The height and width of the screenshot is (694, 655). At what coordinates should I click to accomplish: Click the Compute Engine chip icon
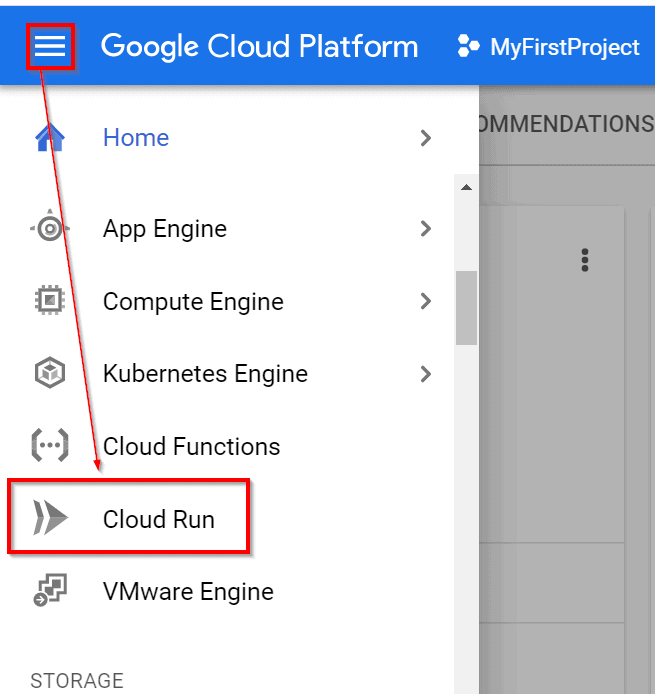tap(49, 301)
